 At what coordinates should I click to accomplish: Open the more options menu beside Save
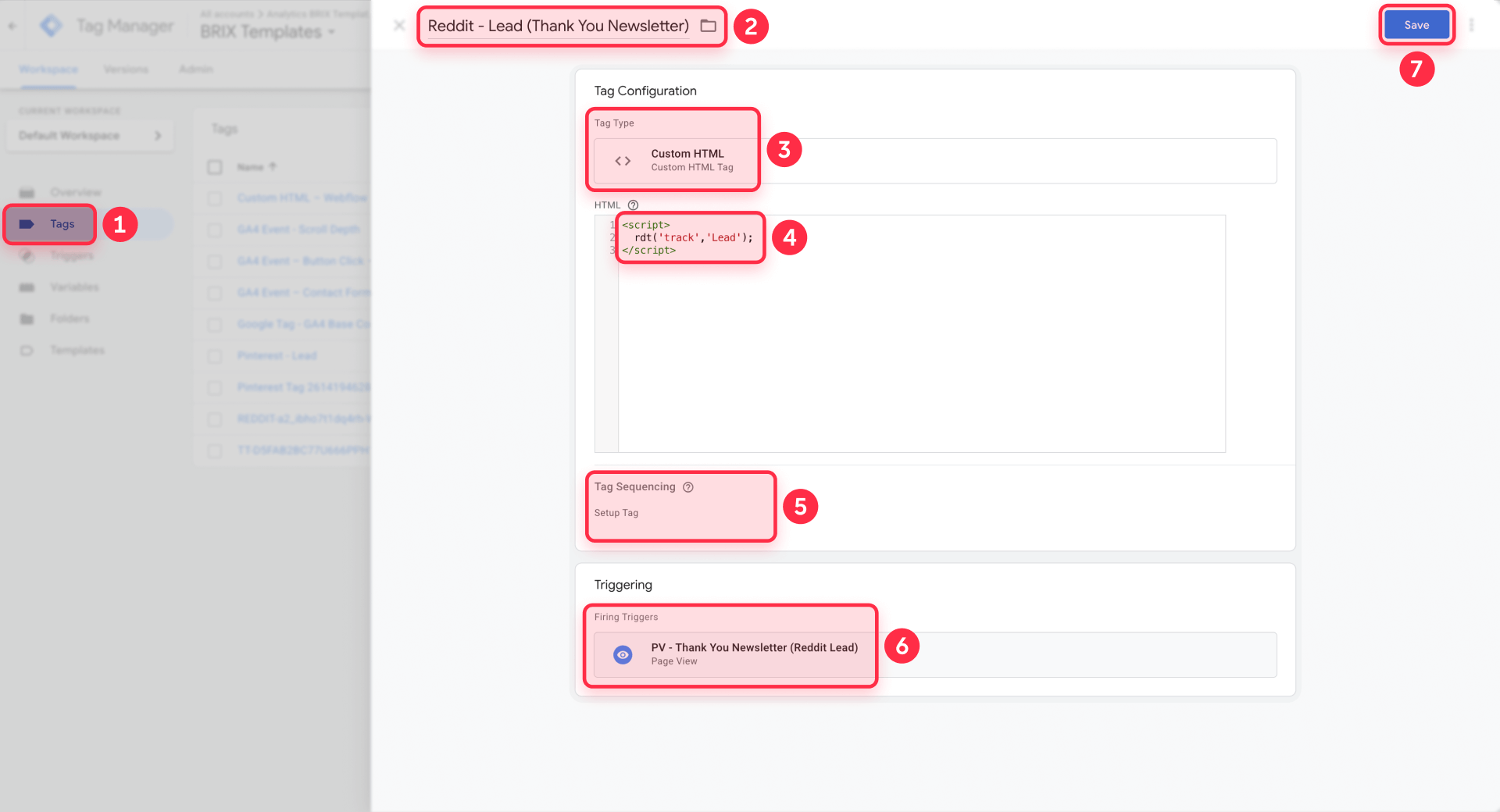[x=1471, y=25]
